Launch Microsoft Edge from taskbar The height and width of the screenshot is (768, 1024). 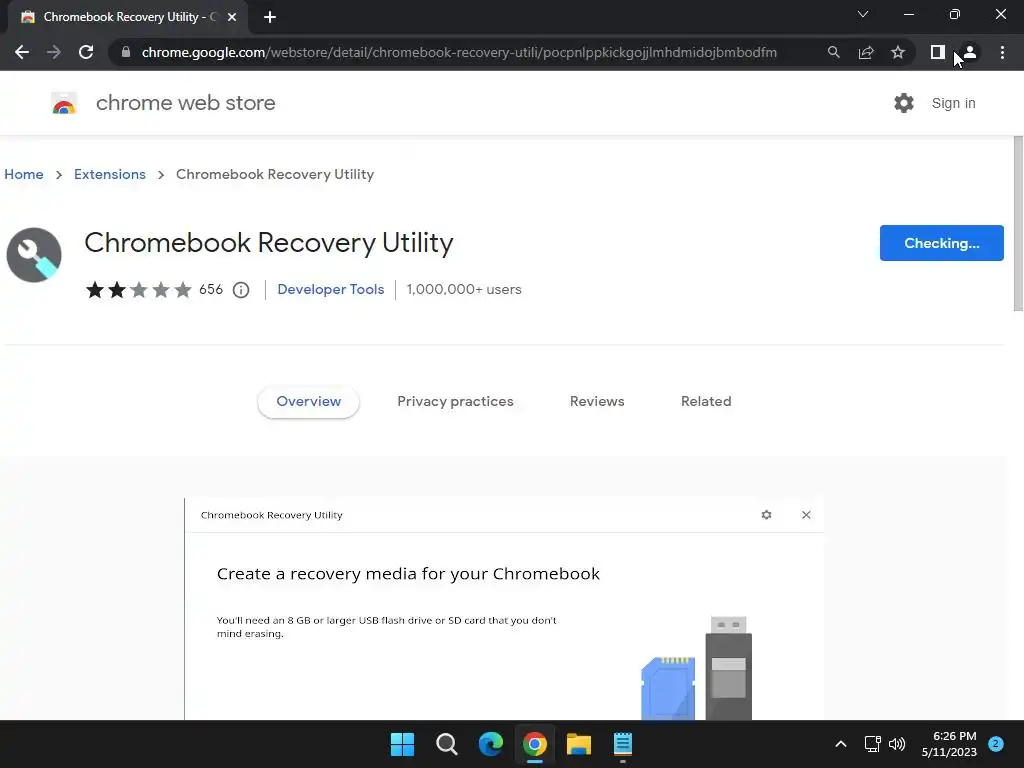[x=490, y=744]
